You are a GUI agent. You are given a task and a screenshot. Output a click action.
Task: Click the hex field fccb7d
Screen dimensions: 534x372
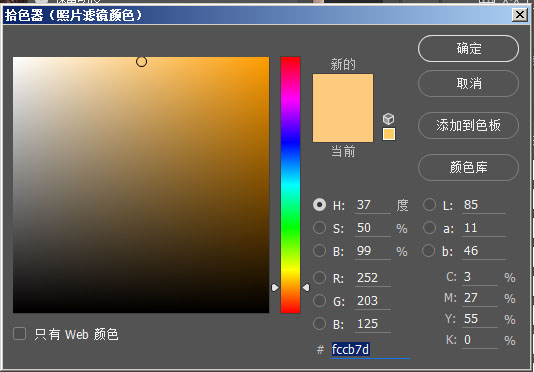370,350
